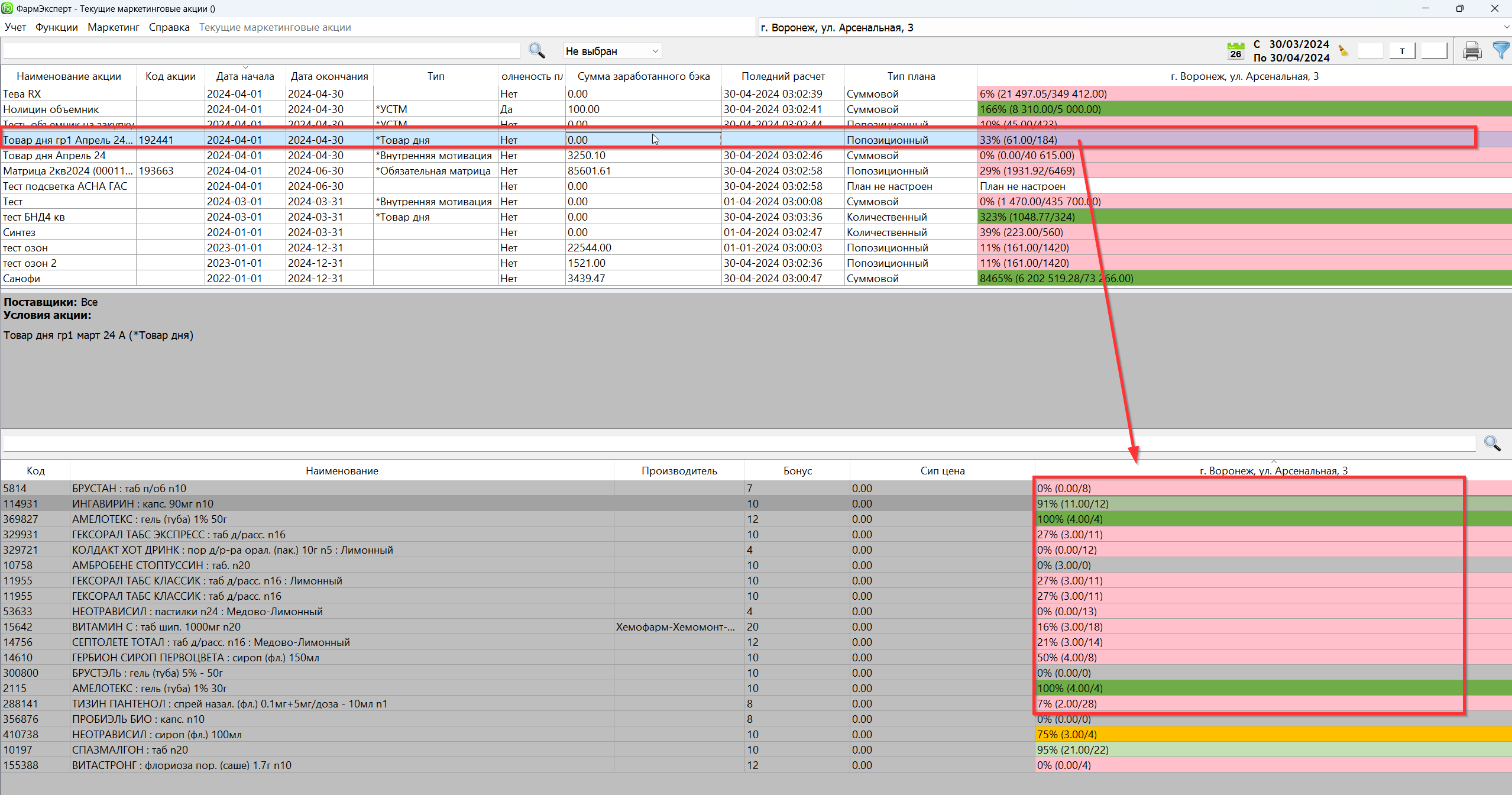
Task: Click 'Тип плана' column header
Action: 911,76
